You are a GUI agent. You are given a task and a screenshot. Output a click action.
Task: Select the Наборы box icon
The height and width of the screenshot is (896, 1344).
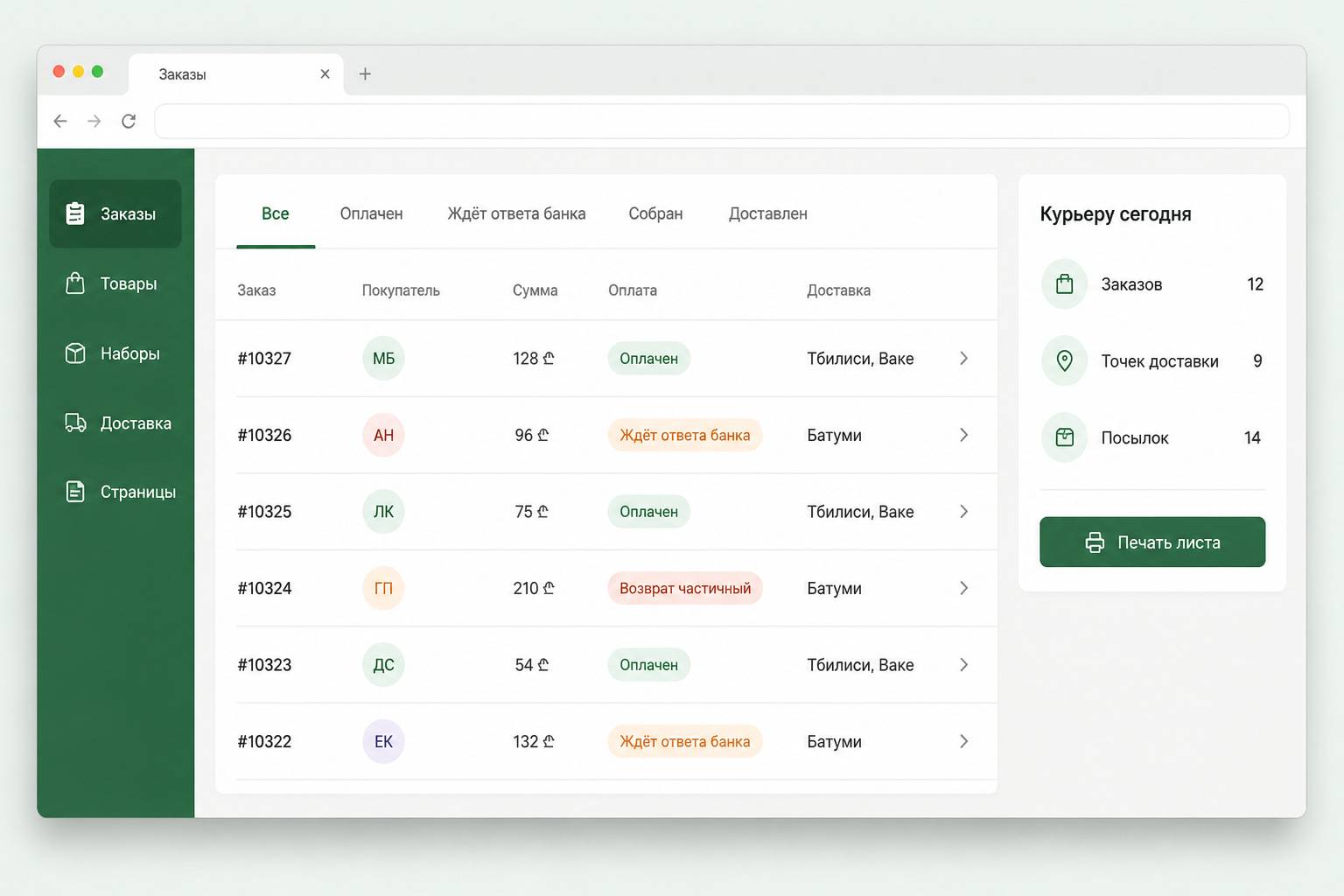pos(75,353)
